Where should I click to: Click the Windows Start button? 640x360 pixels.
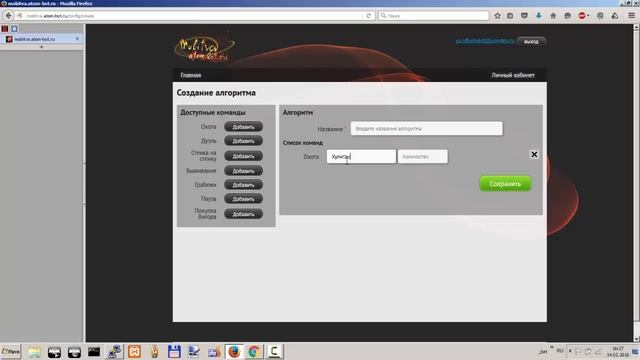pyautogui.click(x=11, y=351)
